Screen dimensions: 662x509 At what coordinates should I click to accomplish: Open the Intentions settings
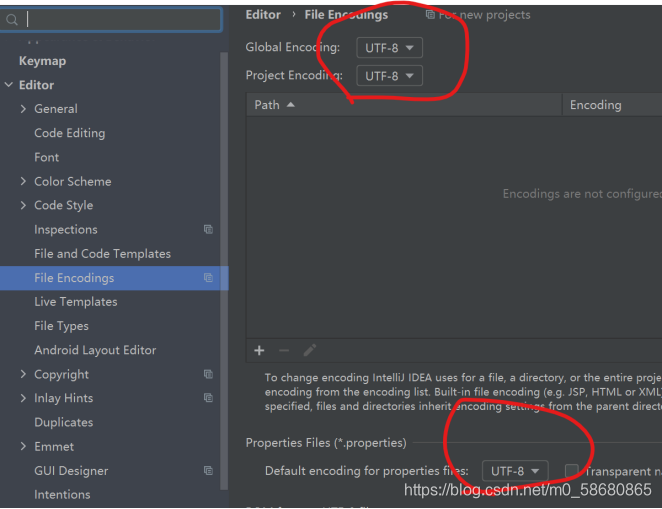[x=62, y=495]
